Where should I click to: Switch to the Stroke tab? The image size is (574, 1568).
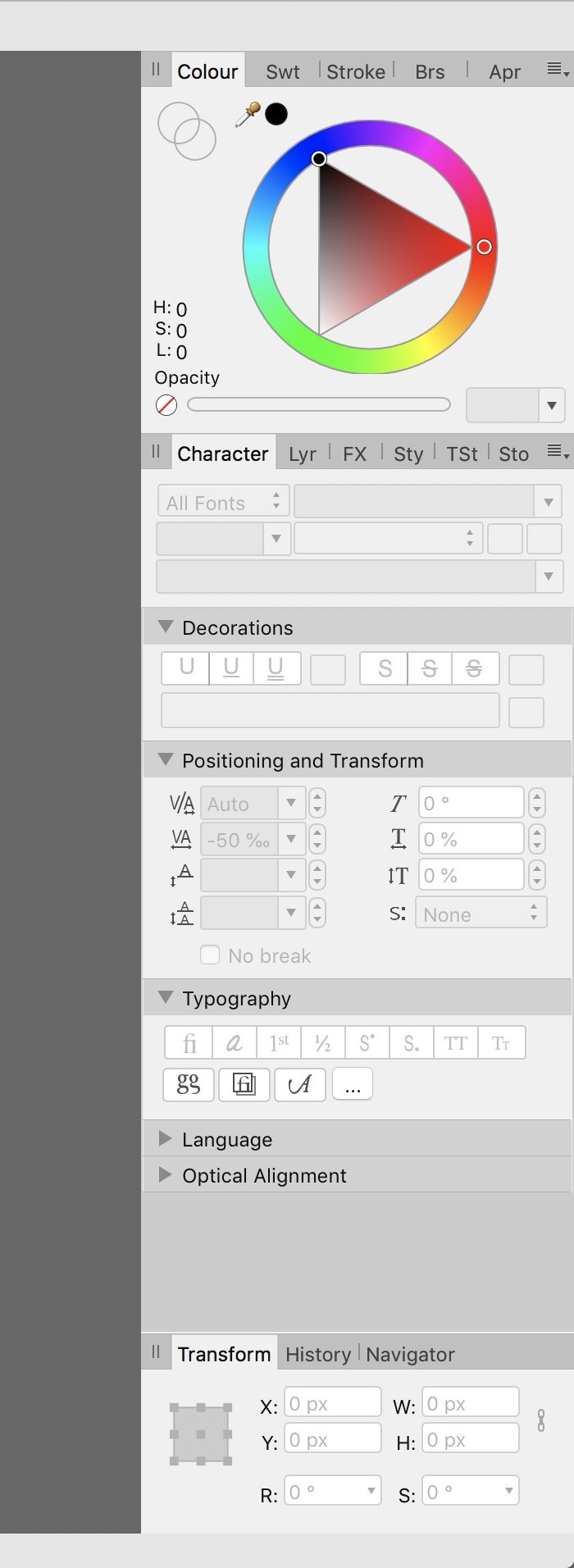[x=356, y=72]
